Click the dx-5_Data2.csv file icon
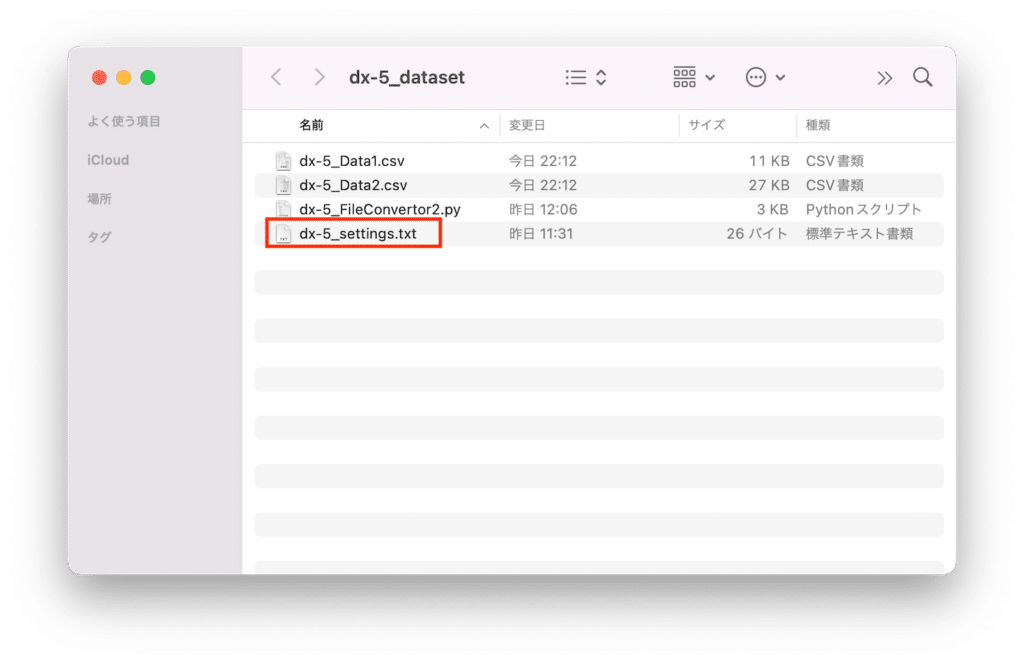Viewport: 1024px width, 664px height. [x=283, y=185]
